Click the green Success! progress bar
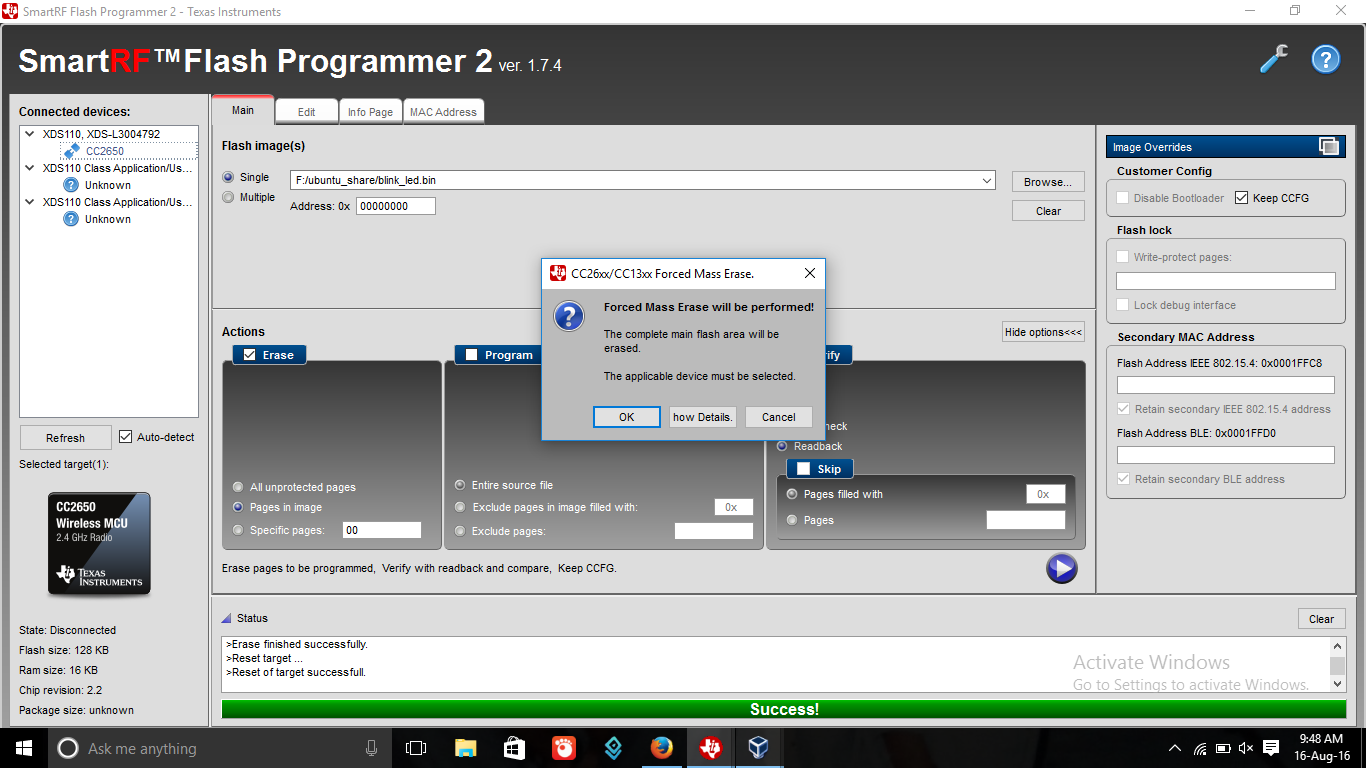Screen dimensions: 1366x768 tap(784, 709)
